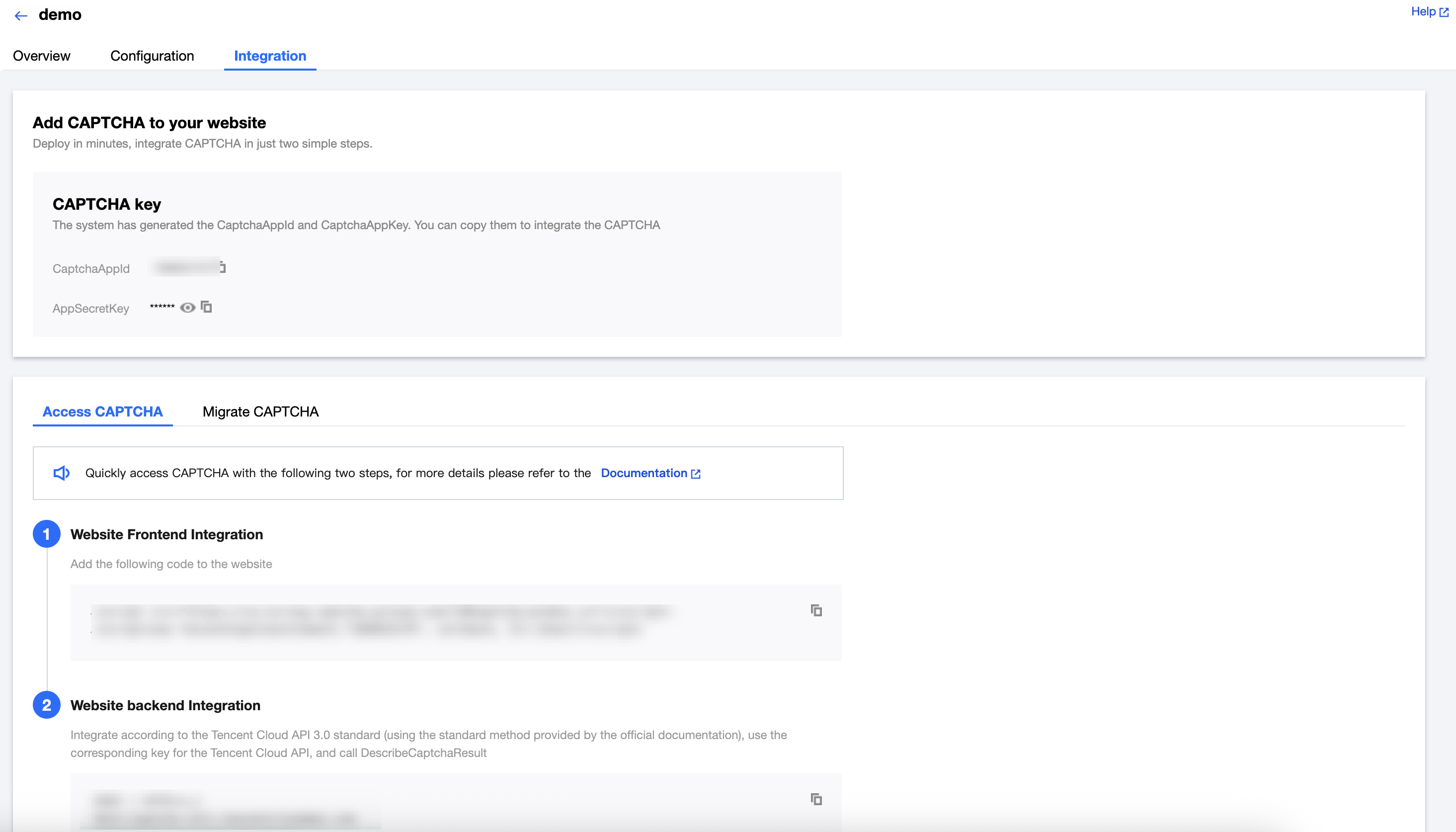Click the back arrow next to demo

point(20,15)
